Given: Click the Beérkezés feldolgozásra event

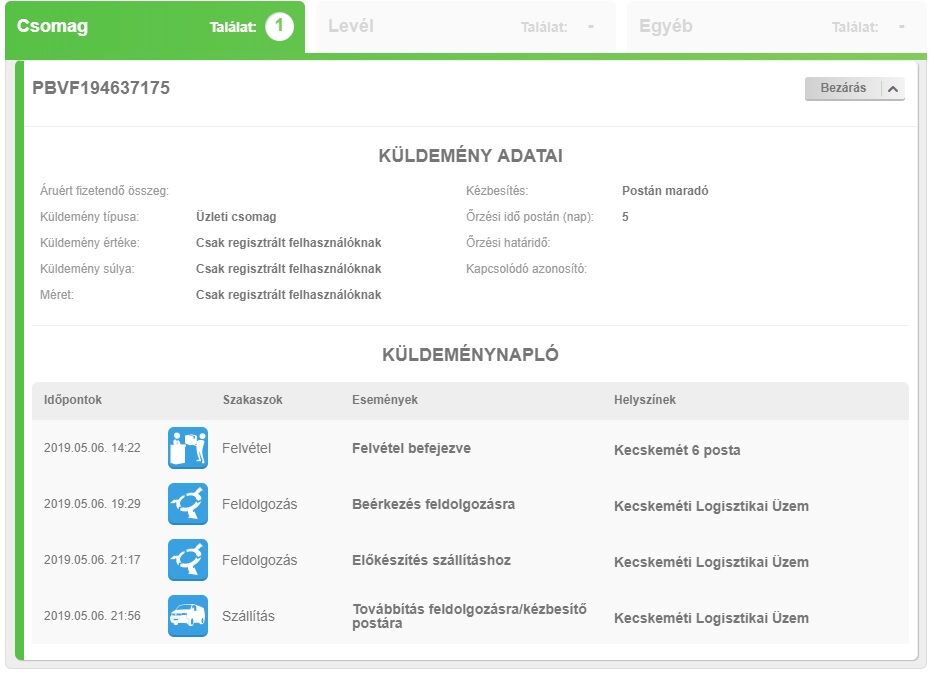Looking at the screenshot, I should pos(434,504).
